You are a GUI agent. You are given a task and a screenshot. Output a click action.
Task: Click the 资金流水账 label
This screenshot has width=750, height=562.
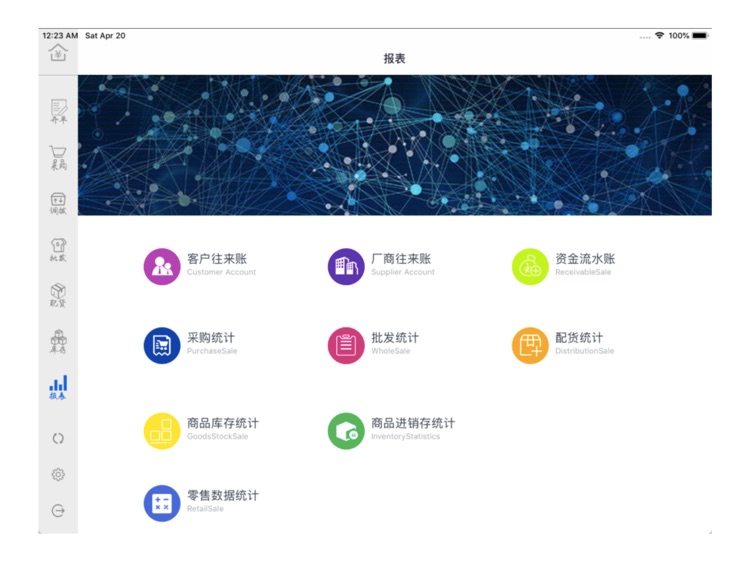click(585, 259)
